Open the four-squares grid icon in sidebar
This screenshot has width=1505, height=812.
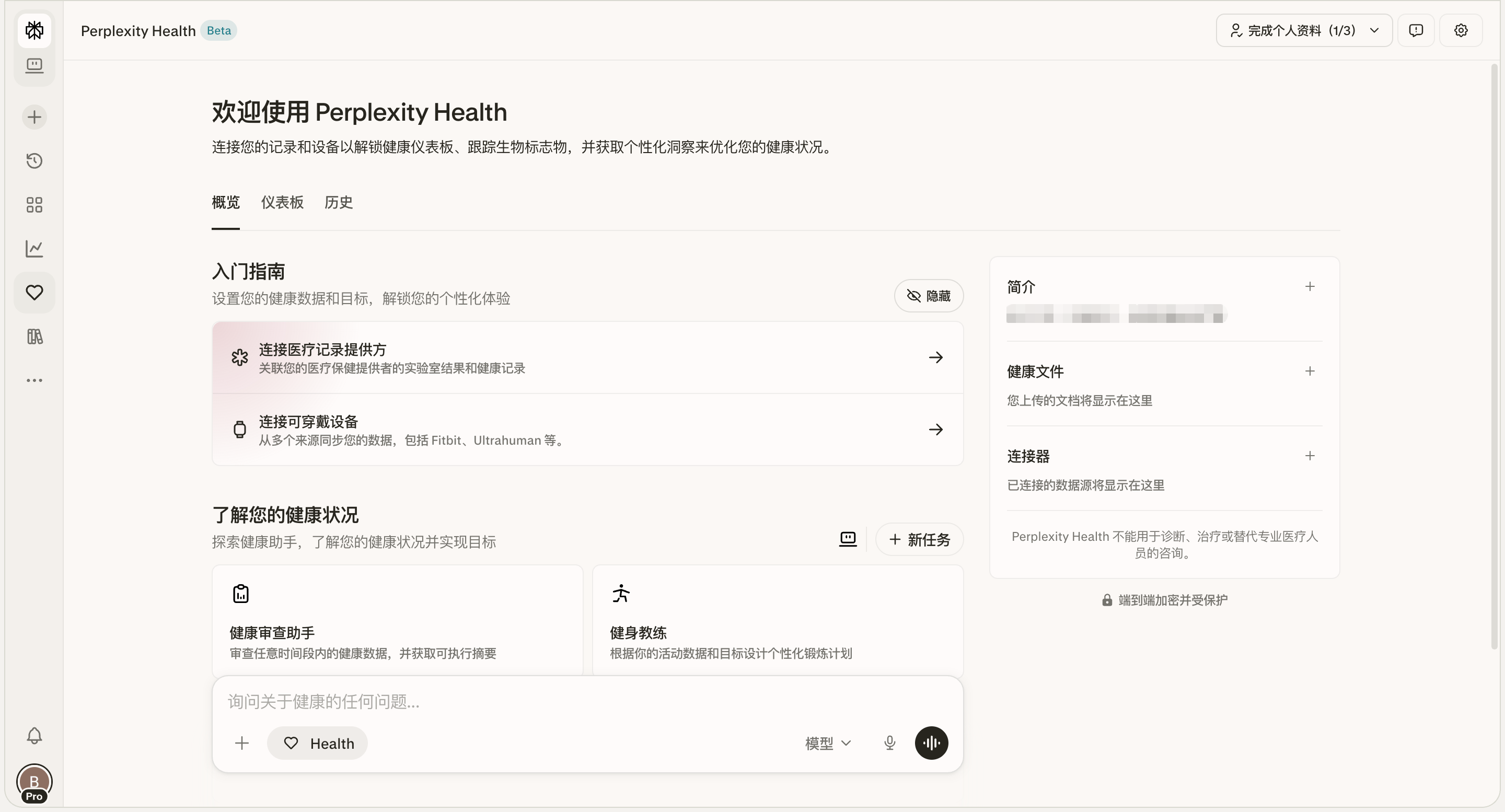[34, 204]
